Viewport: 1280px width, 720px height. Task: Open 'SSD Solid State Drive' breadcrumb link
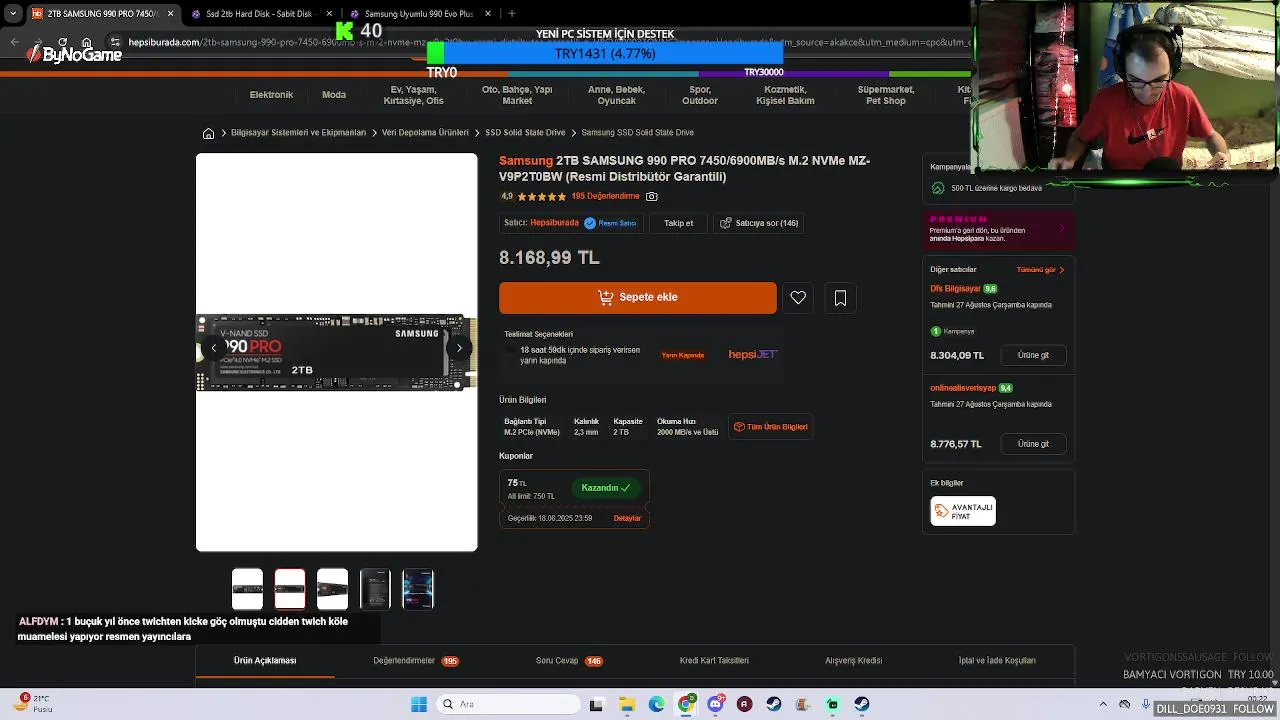click(x=525, y=133)
